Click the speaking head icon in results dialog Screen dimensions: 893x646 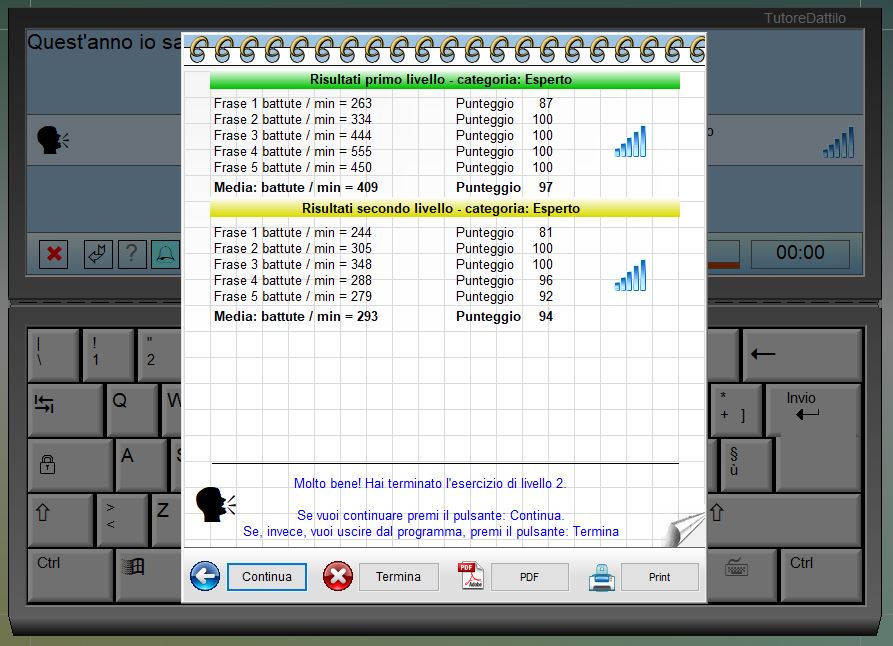[215, 503]
